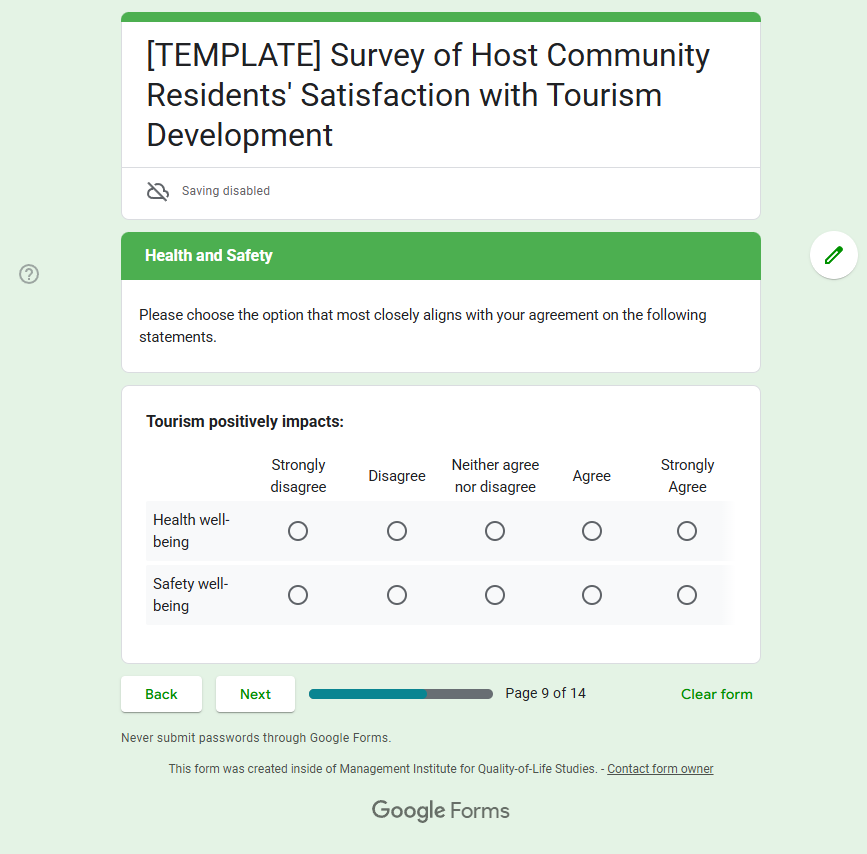867x854 pixels.
Task: Select Strongly disagree for Safety well-being
Action: tap(298, 595)
